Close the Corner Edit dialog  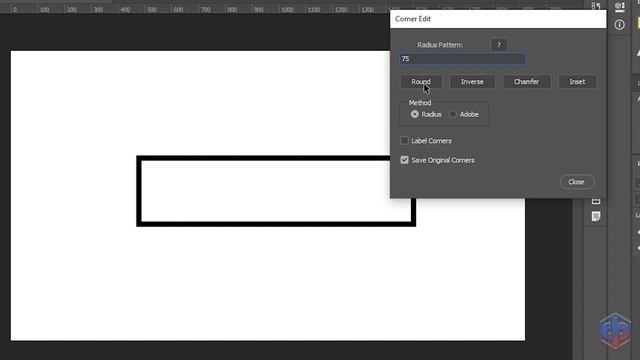[x=576, y=182]
